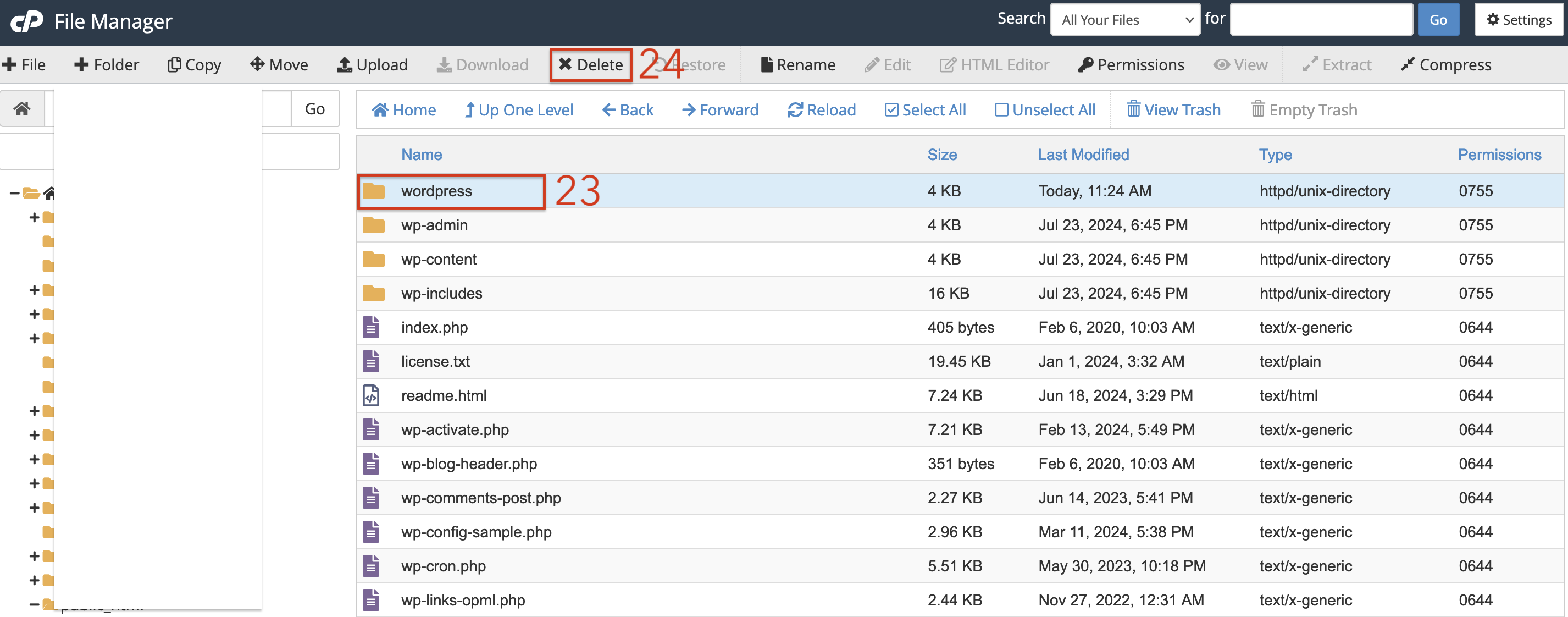1568x617 pixels.
Task: Open the Permissions tool
Action: coord(1131,64)
